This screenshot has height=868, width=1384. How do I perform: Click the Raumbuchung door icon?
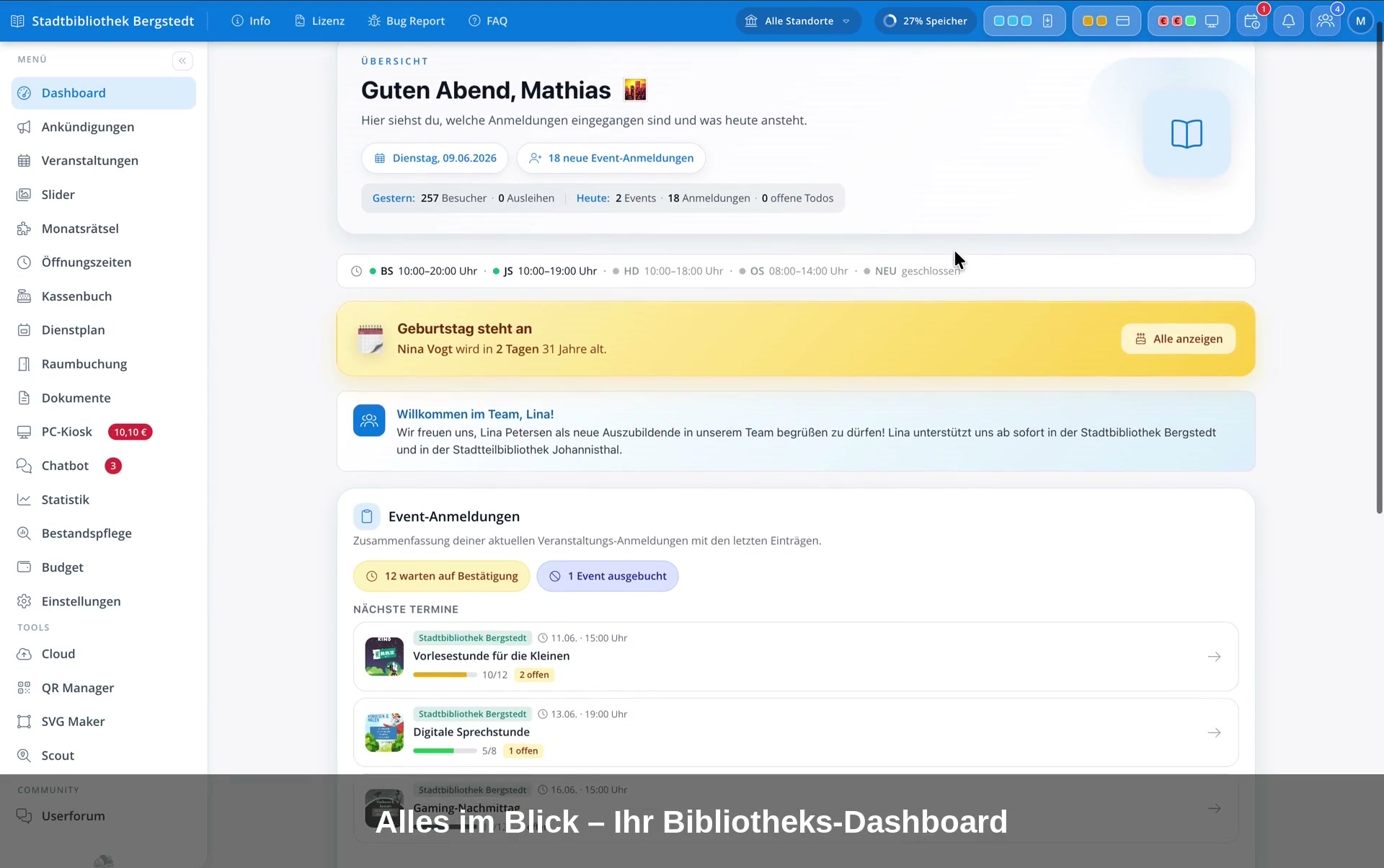pos(24,364)
